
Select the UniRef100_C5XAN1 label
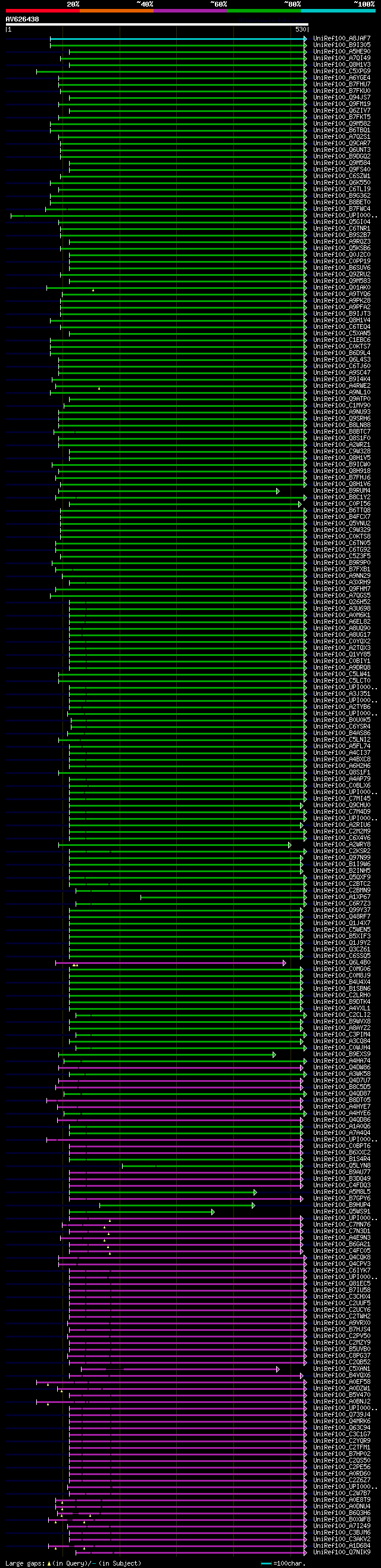pyautogui.click(x=342, y=1370)
